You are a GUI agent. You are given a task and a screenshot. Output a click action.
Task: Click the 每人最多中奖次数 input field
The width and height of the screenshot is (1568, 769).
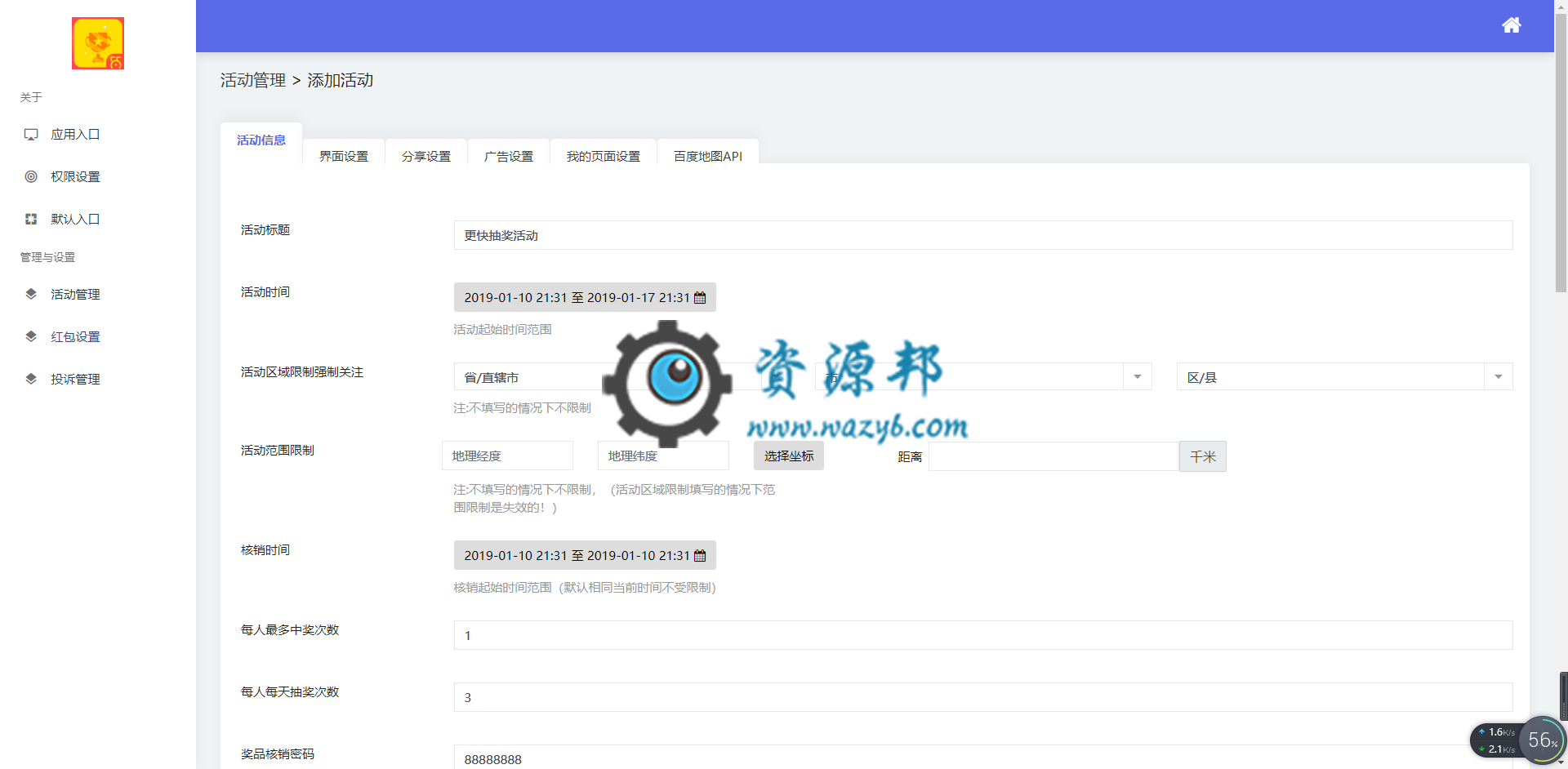coord(983,636)
